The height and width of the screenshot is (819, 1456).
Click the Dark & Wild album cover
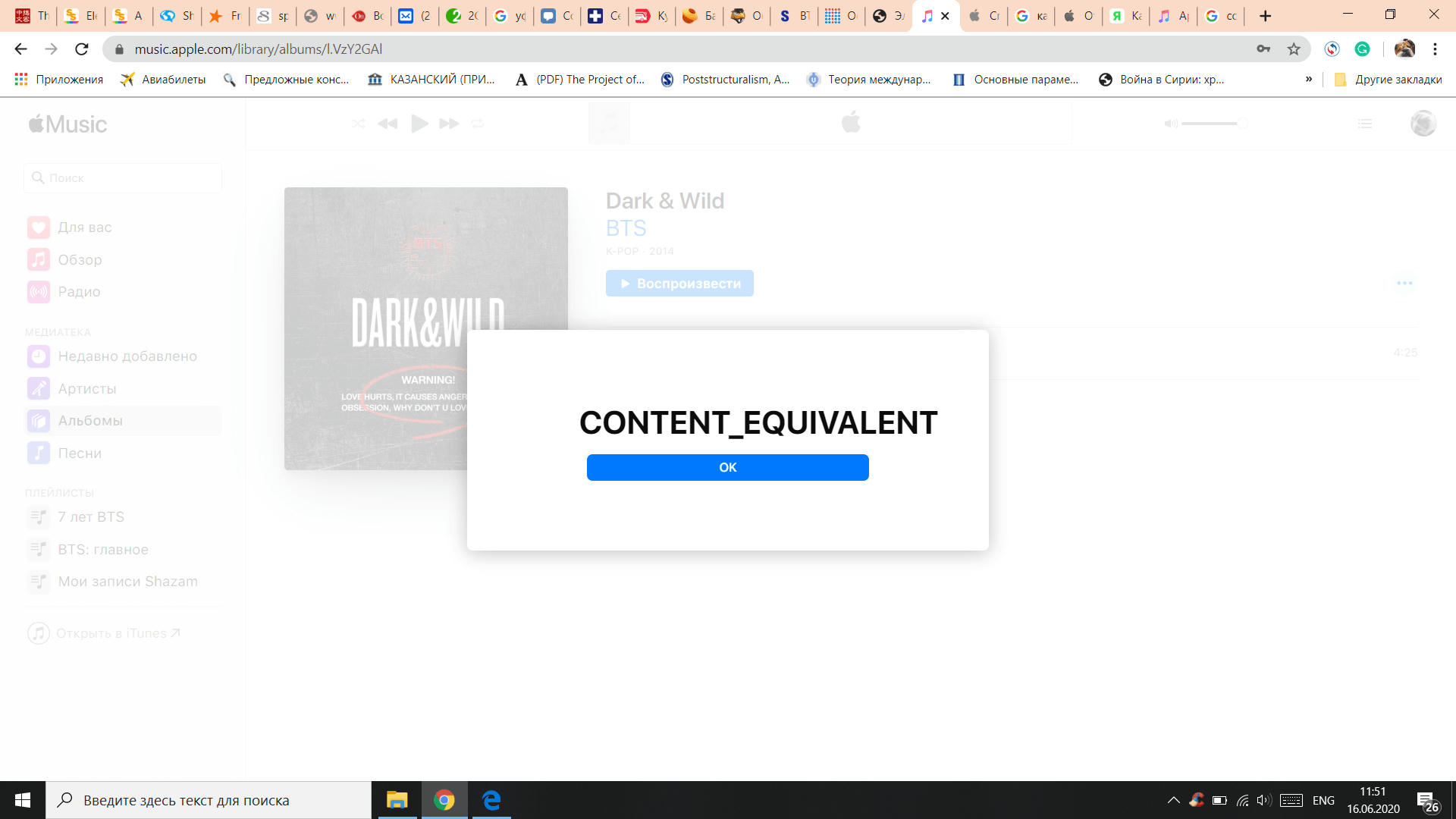point(425,328)
